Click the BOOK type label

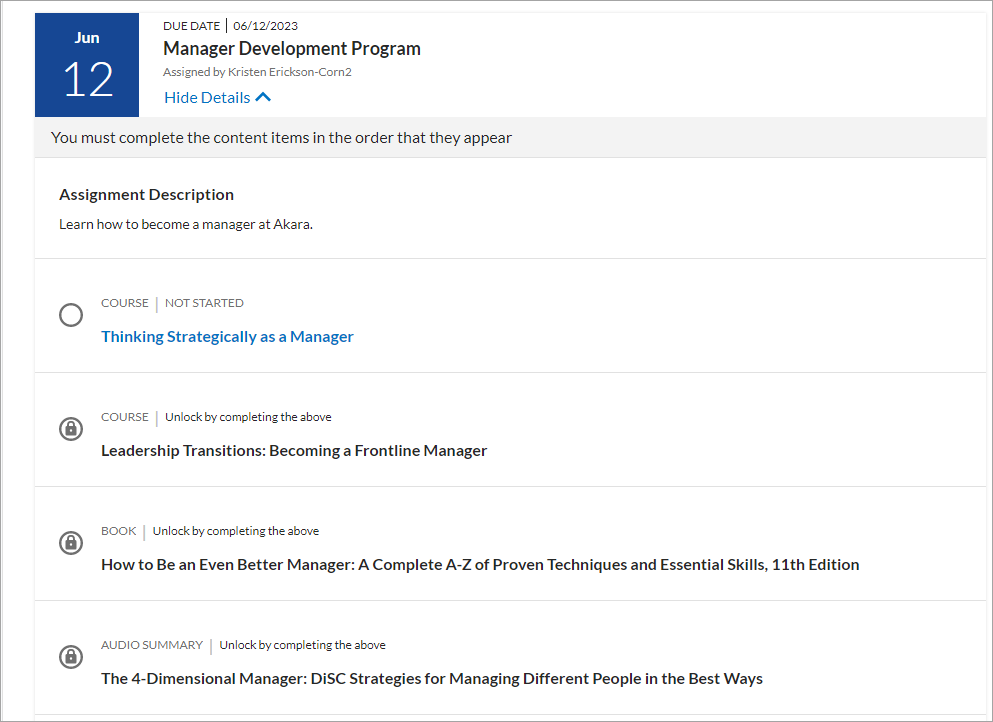coord(118,531)
